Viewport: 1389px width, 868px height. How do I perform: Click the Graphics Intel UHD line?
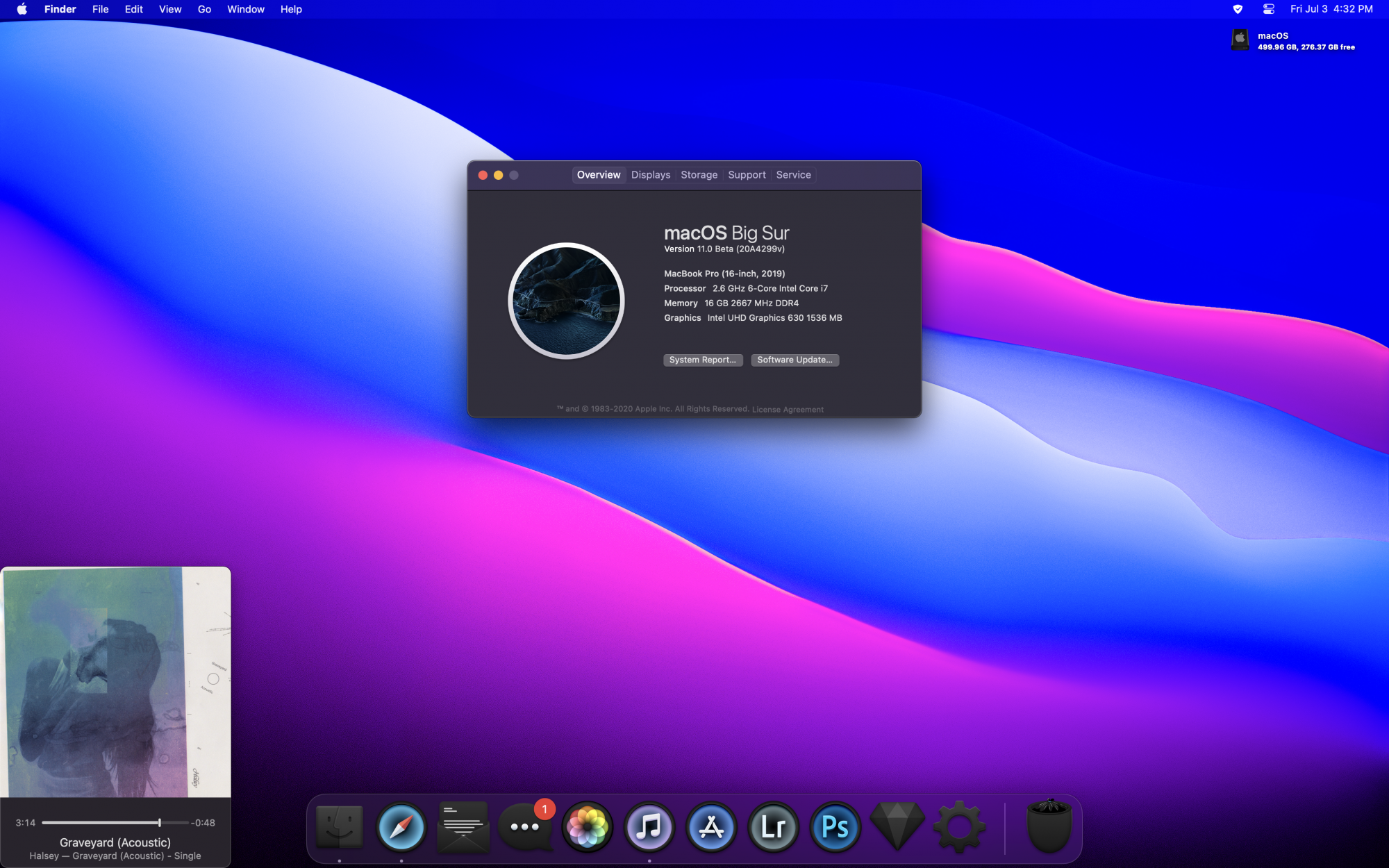pos(753,318)
